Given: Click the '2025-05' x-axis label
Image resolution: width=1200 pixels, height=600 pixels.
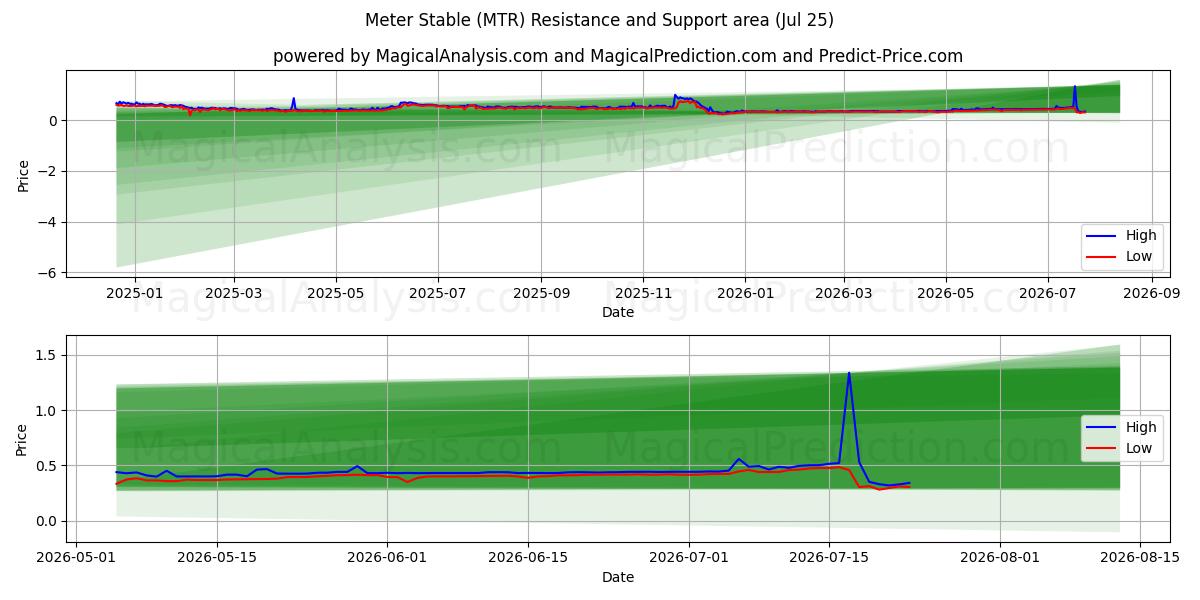Looking at the screenshot, I should 336,293.
